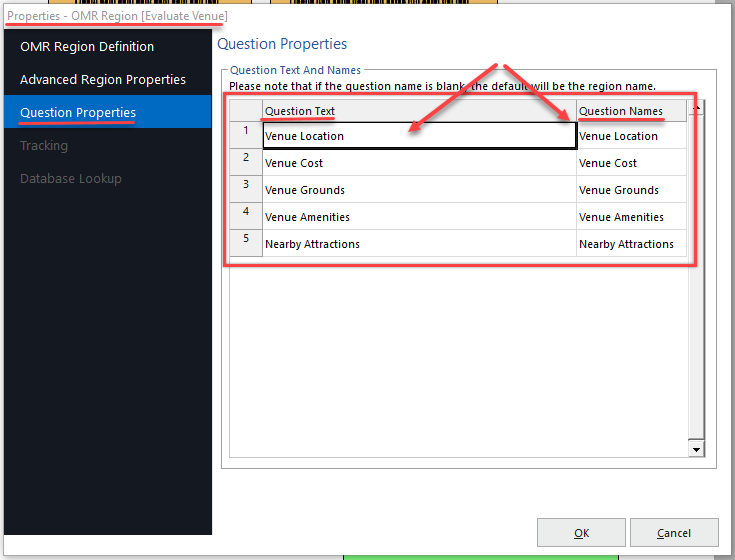Viewport: 735px width, 560px height.
Task: Edit question text cell Venue Location
Action: 420,136
